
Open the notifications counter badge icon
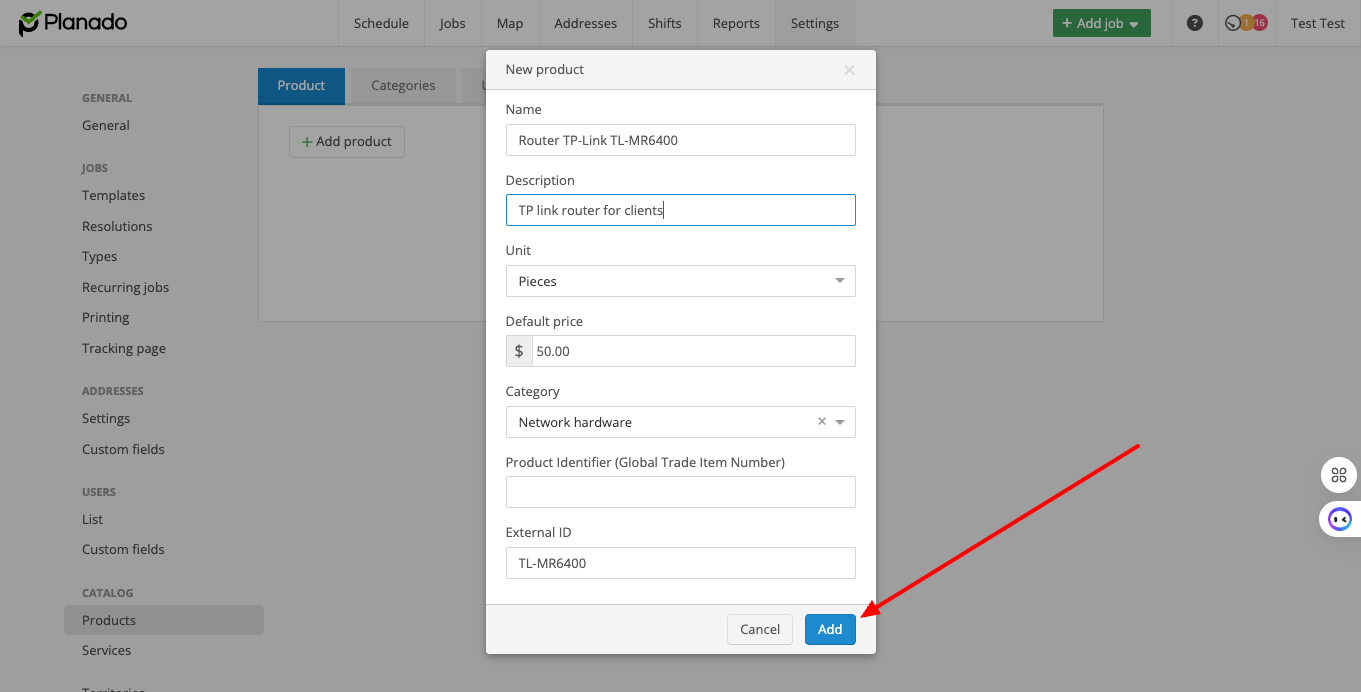click(x=1246, y=23)
